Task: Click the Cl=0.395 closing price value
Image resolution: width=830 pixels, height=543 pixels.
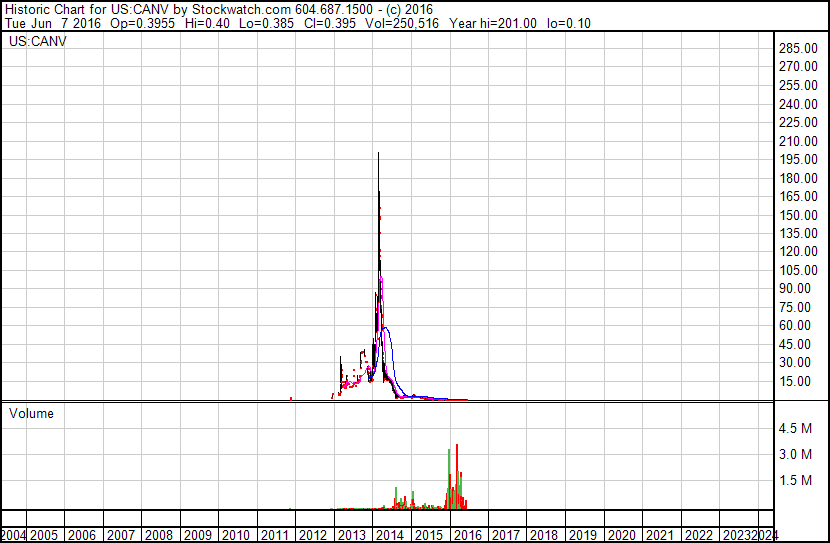Action: point(330,23)
